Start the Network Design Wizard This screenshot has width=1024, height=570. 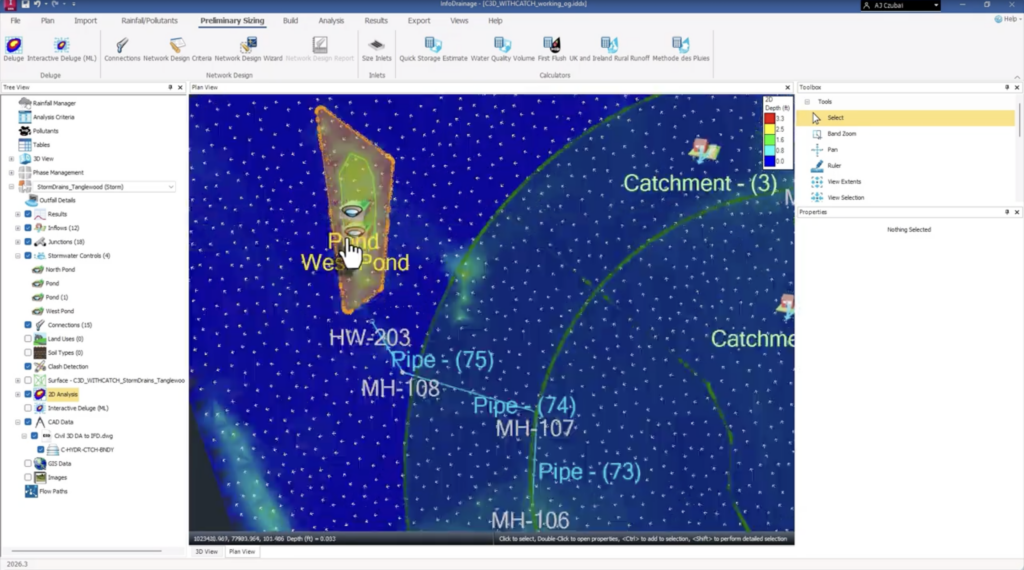[248, 50]
